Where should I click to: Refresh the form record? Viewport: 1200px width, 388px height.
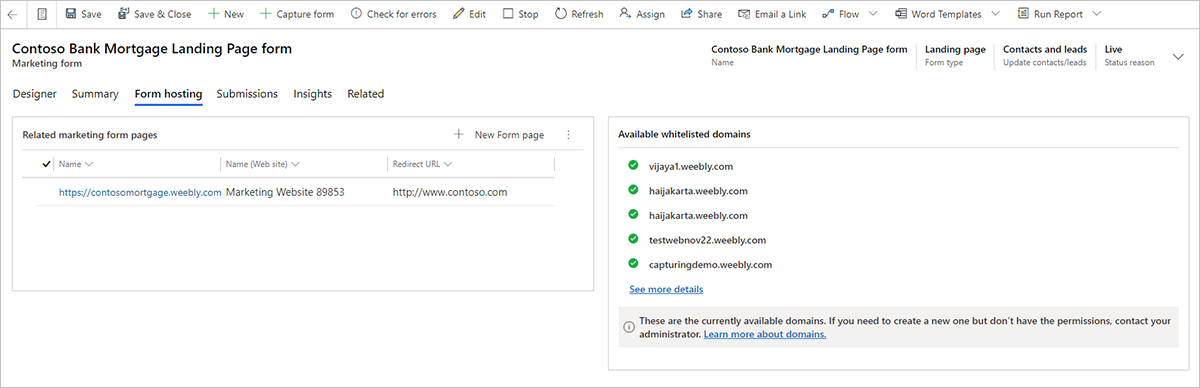[578, 15]
